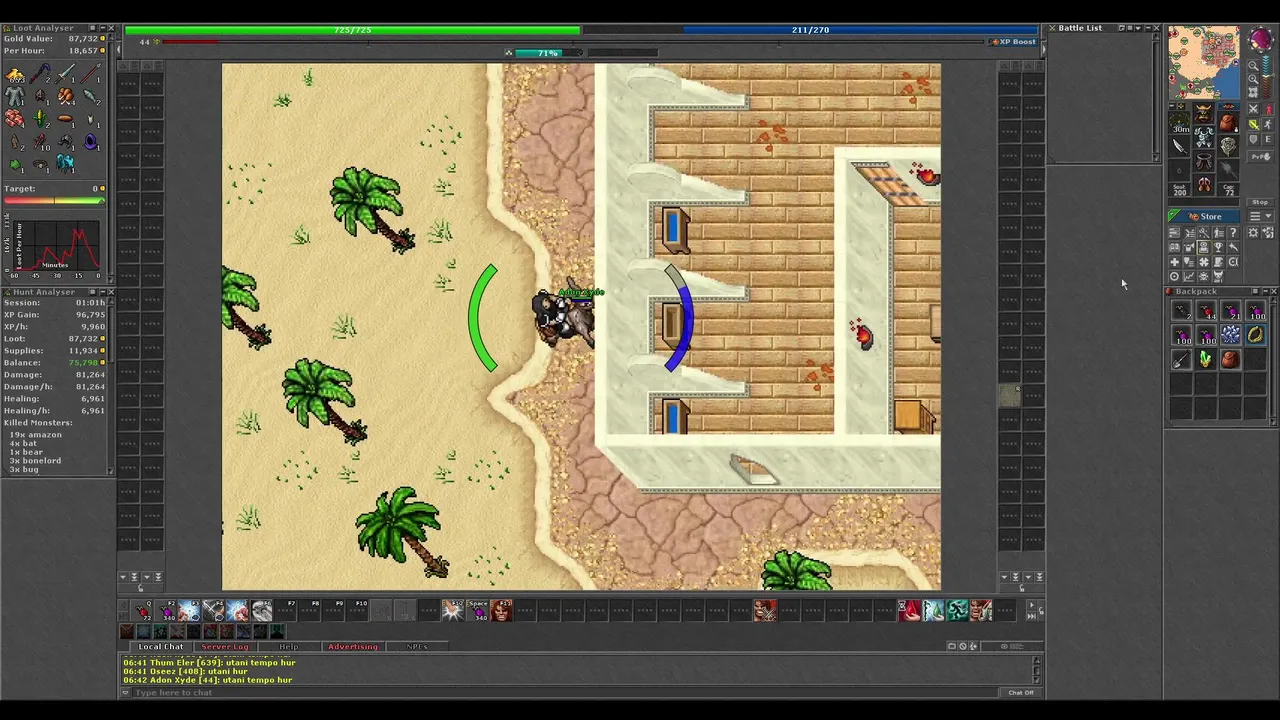The width and height of the screenshot is (1280, 720).
Task: Click the knife in the weapon slot
Action: (x=1180, y=145)
